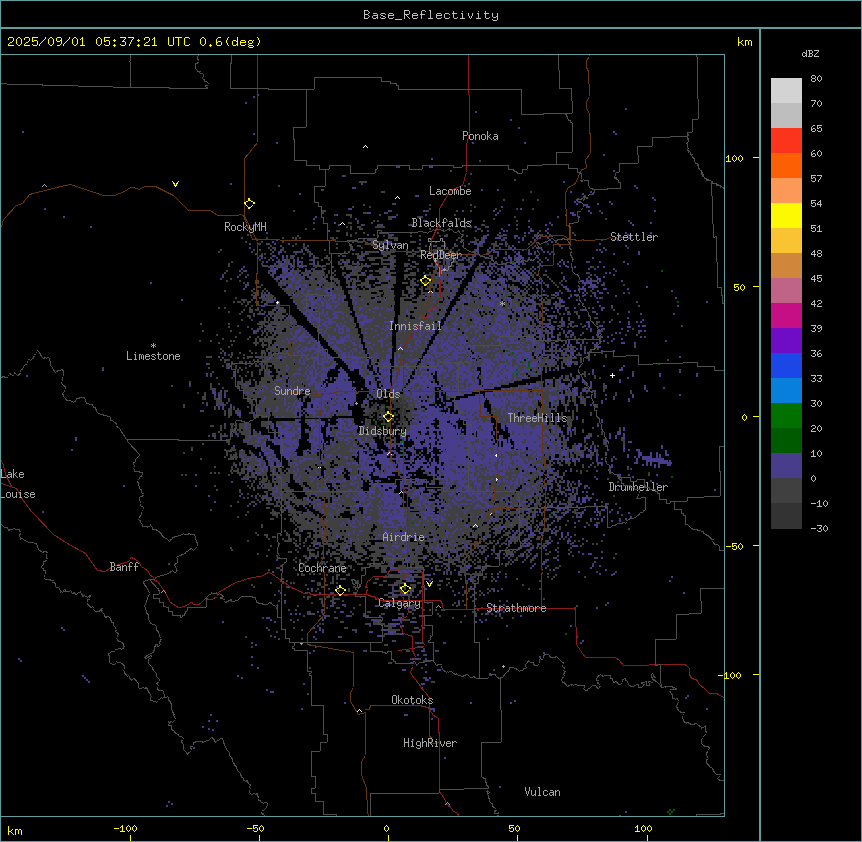
Task: Select the red 60-65 dBZ legend swatch
Action: [786, 141]
